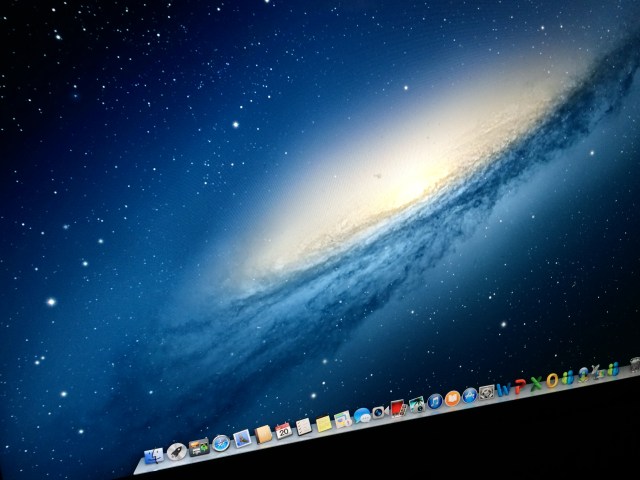
Task: Open the Mac App Store
Action: 469,393
